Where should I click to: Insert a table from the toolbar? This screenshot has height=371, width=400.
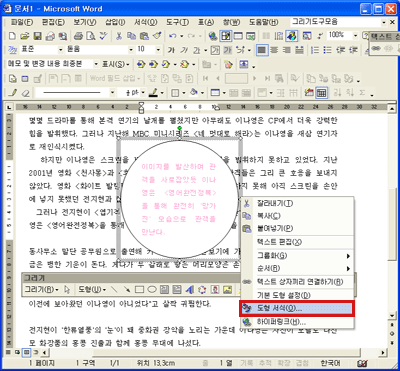click(x=238, y=36)
